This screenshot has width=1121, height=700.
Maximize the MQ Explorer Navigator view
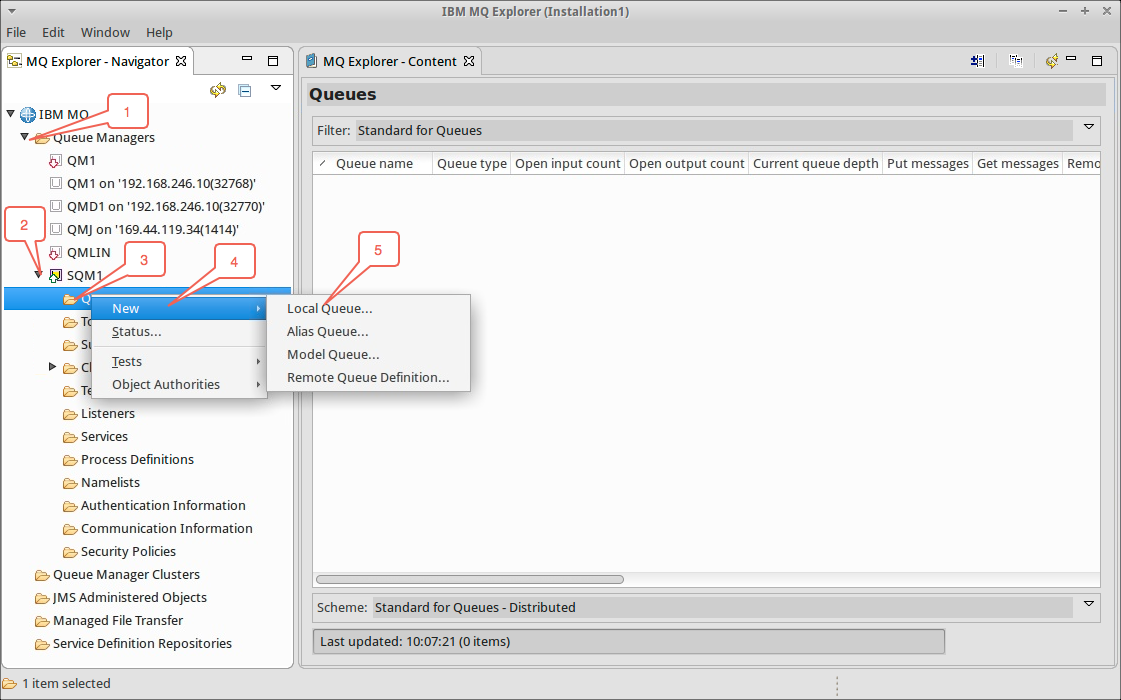pos(273,61)
